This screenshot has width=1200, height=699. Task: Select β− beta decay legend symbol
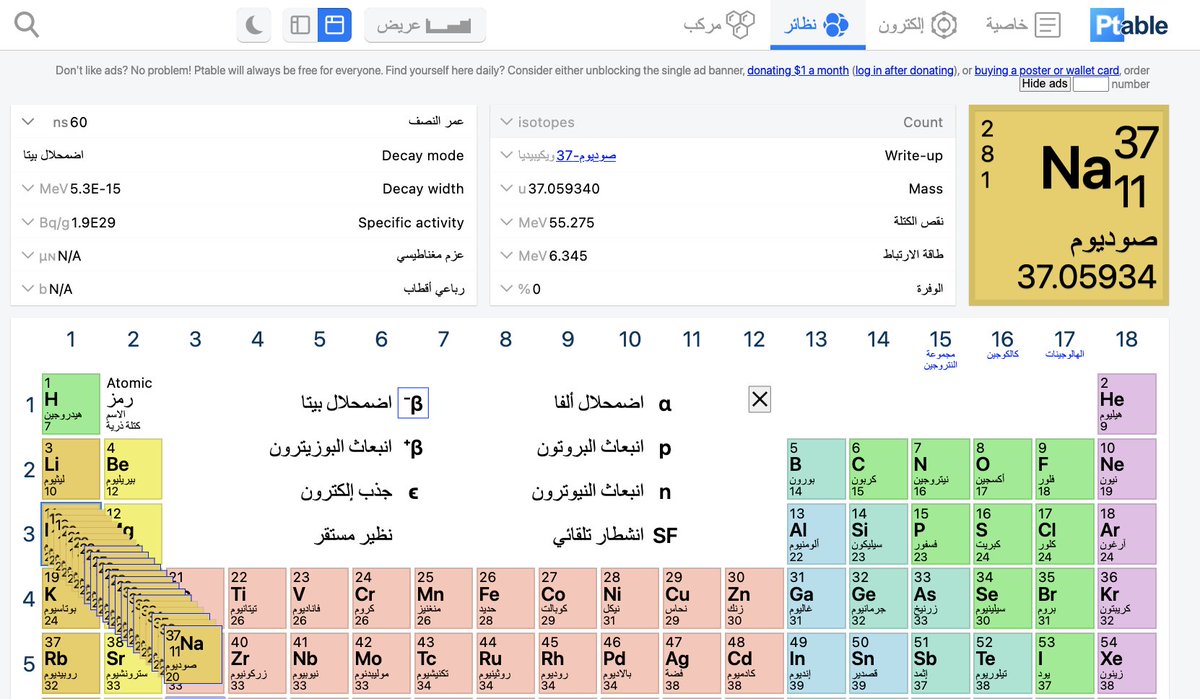(413, 402)
